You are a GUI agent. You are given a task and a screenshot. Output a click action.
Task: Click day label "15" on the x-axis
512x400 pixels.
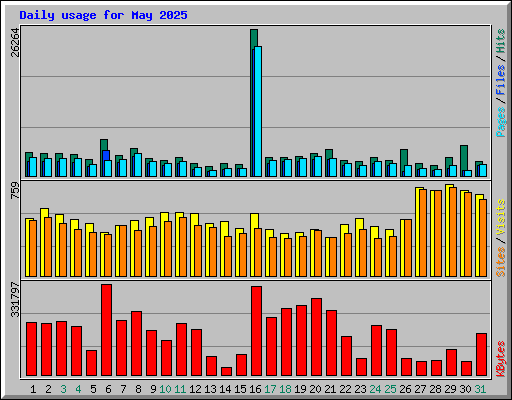[240, 389]
